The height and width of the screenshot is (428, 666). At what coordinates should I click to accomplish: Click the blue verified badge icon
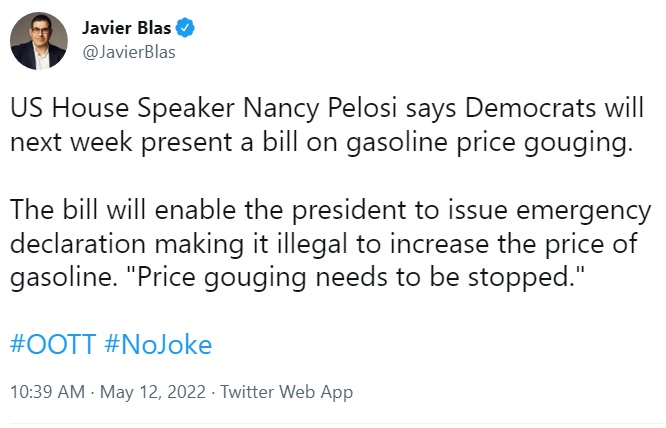coord(183,29)
